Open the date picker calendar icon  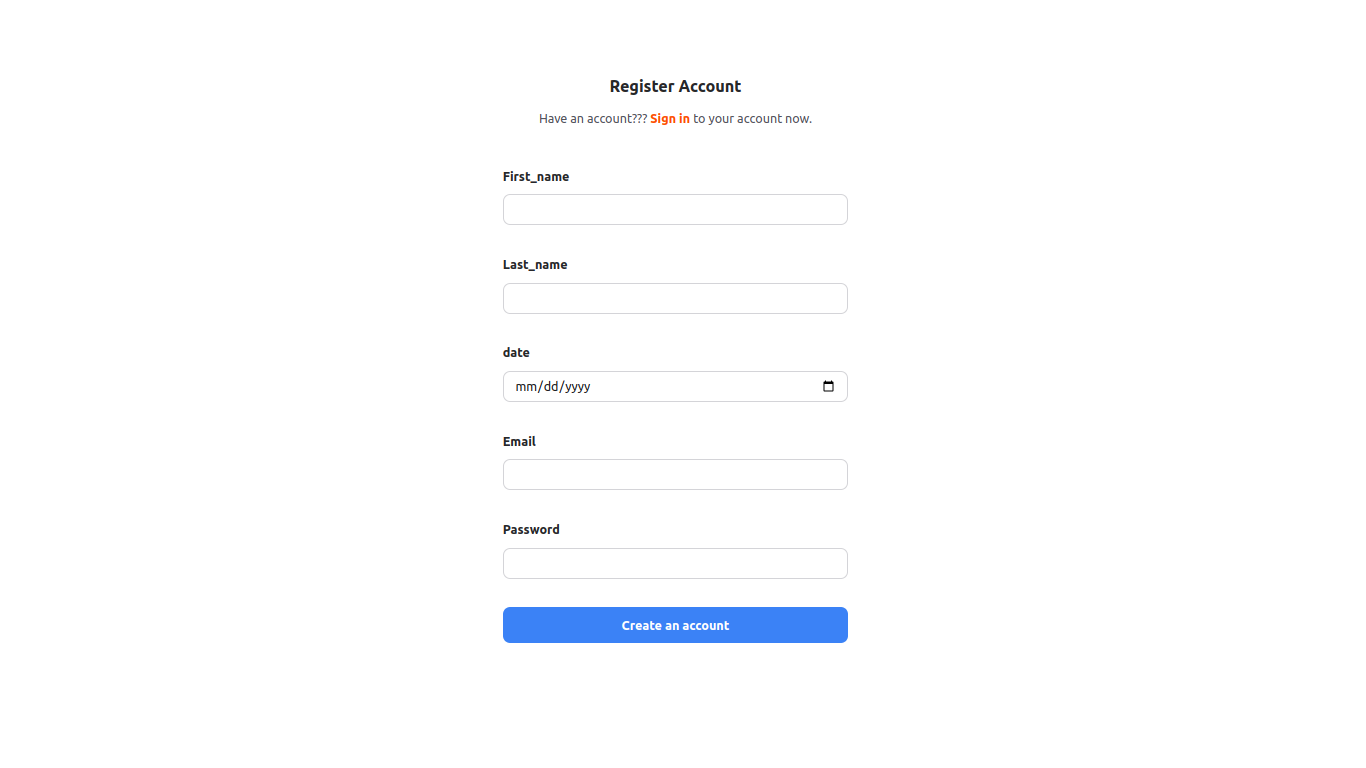[828, 387]
